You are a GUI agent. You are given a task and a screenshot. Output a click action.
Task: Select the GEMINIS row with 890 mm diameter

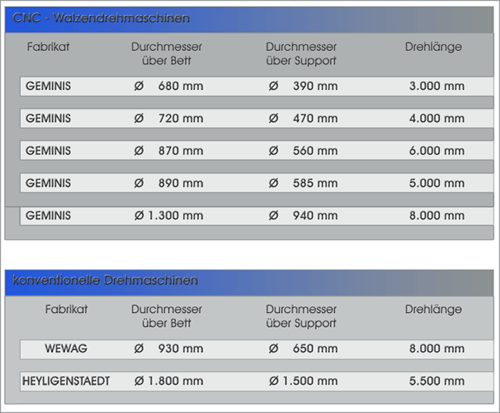tap(257, 183)
